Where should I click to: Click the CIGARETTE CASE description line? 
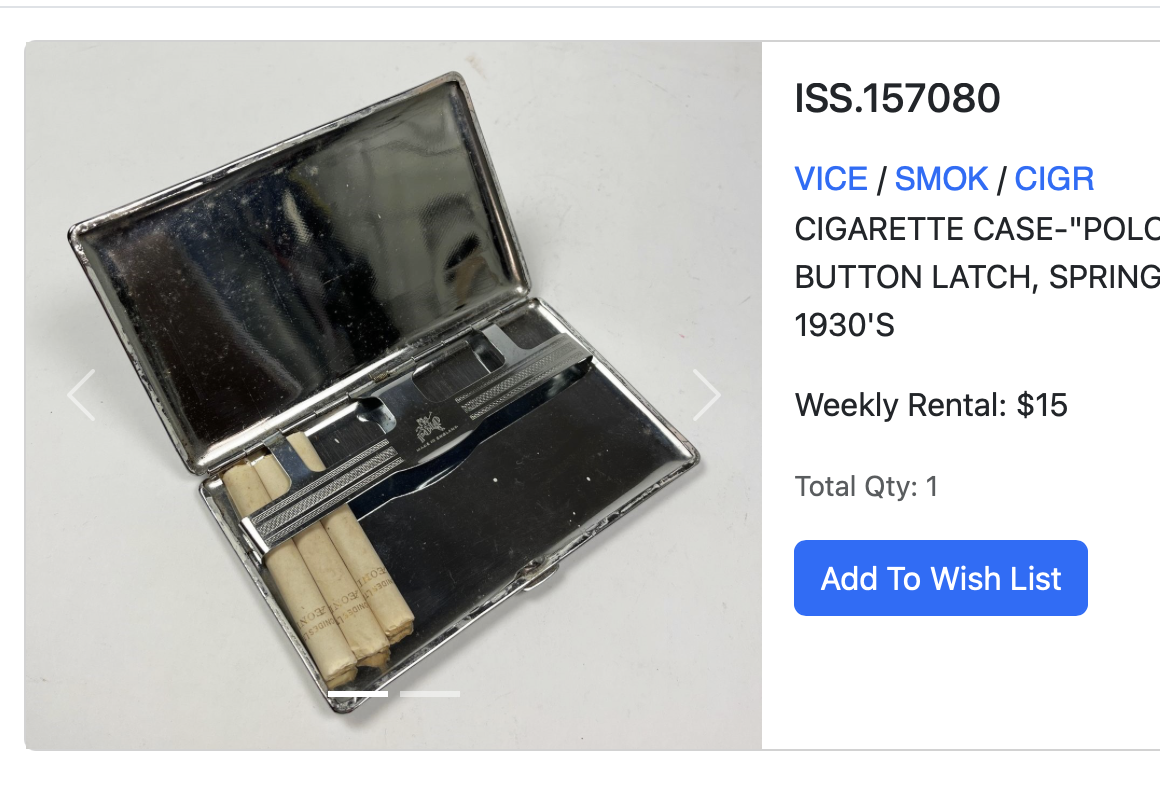[x=977, y=229]
